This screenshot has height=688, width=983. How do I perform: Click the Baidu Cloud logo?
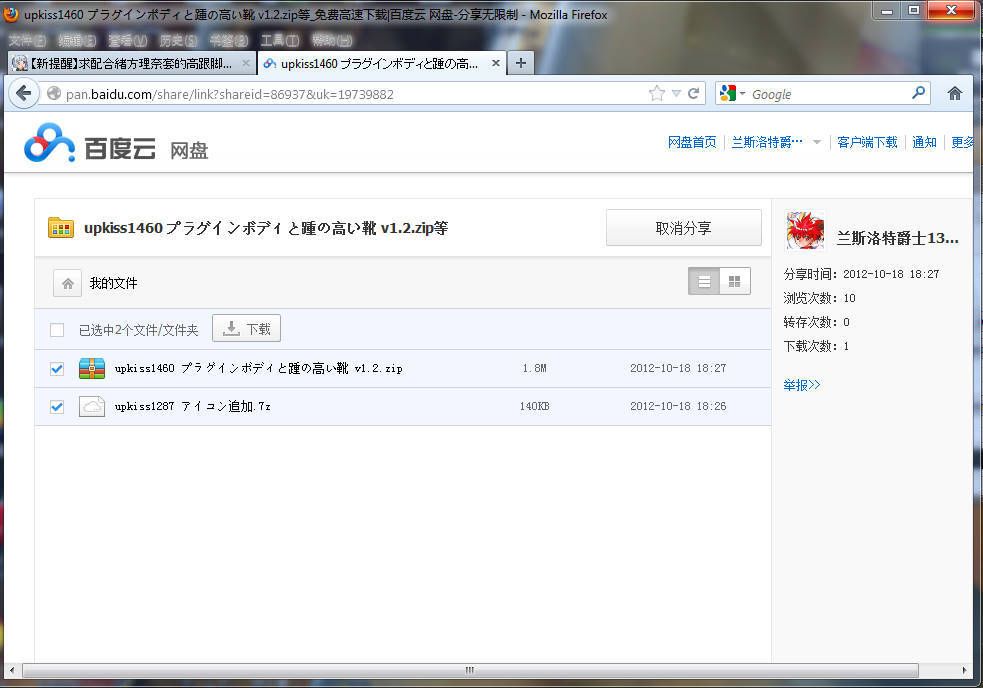click(116, 143)
